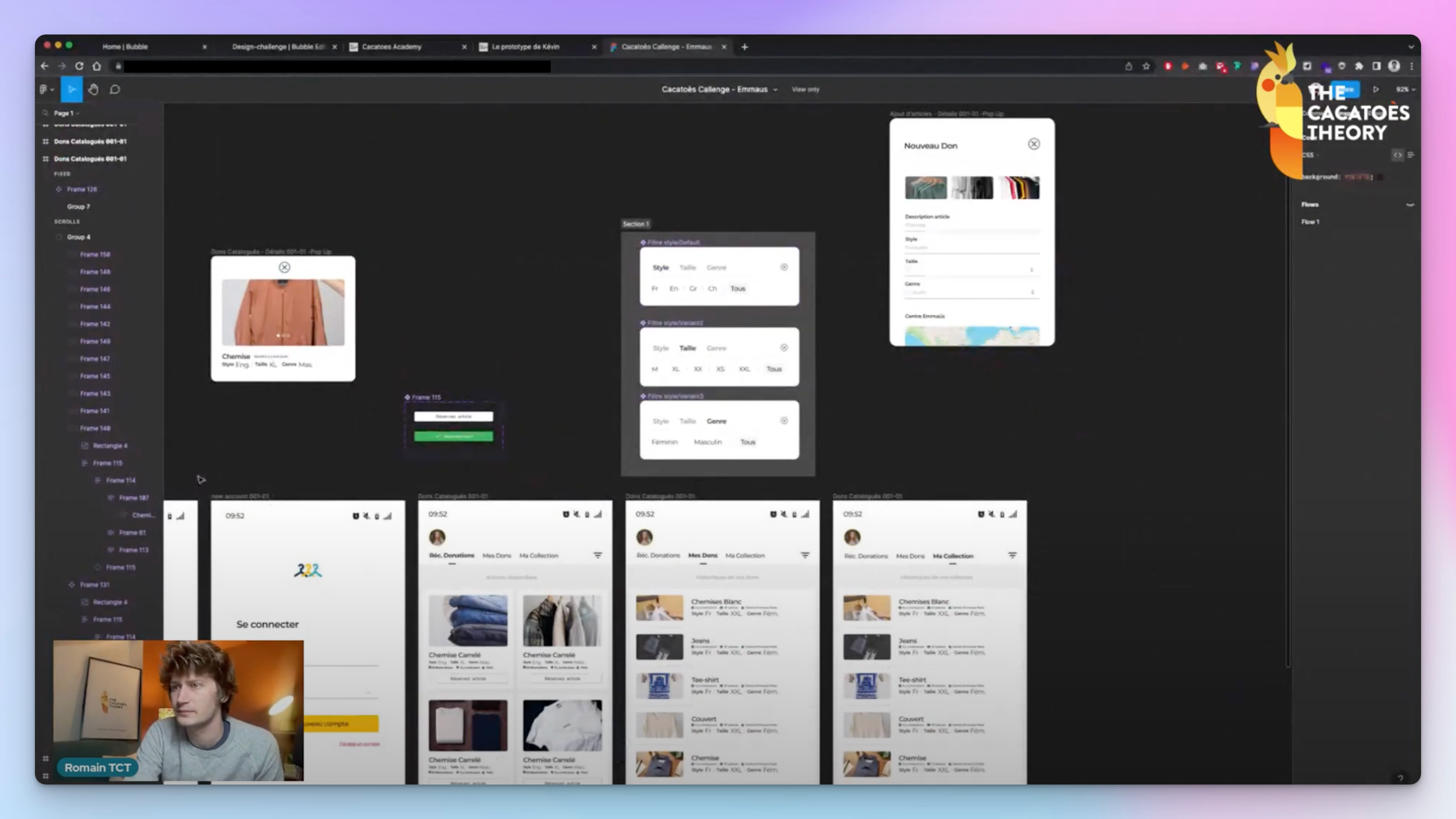Open the Figma main menu icon

[45, 89]
